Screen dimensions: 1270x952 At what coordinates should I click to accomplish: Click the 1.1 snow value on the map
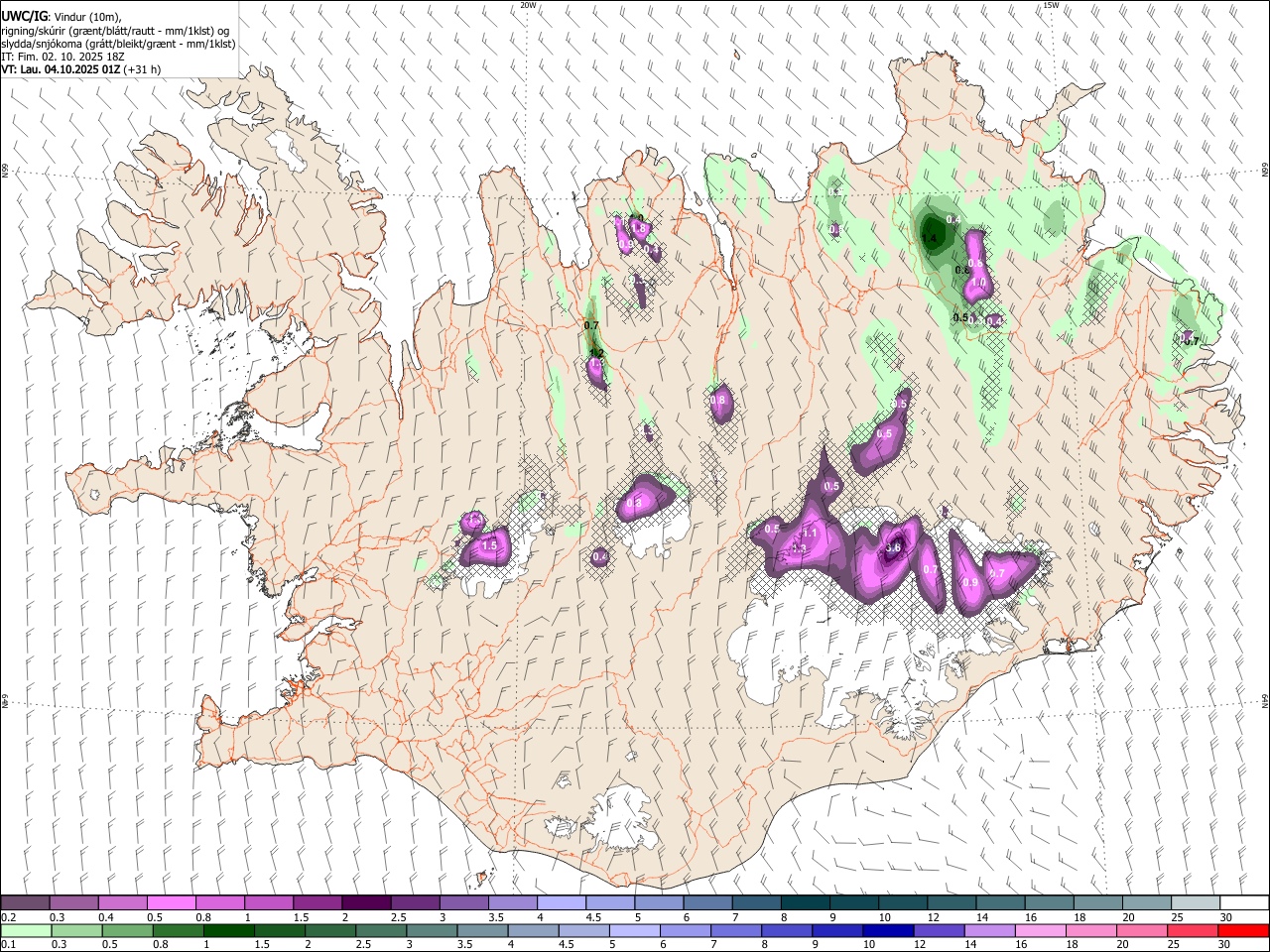click(x=809, y=534)
